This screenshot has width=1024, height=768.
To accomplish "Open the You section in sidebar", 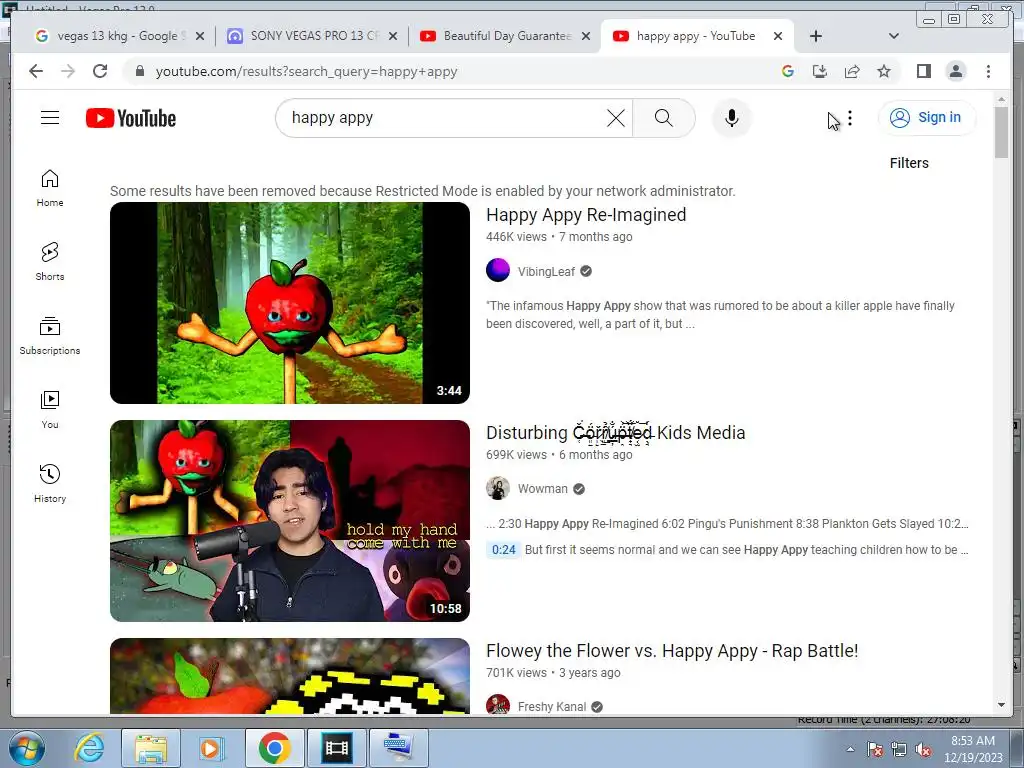I will (x=50, y=409).
